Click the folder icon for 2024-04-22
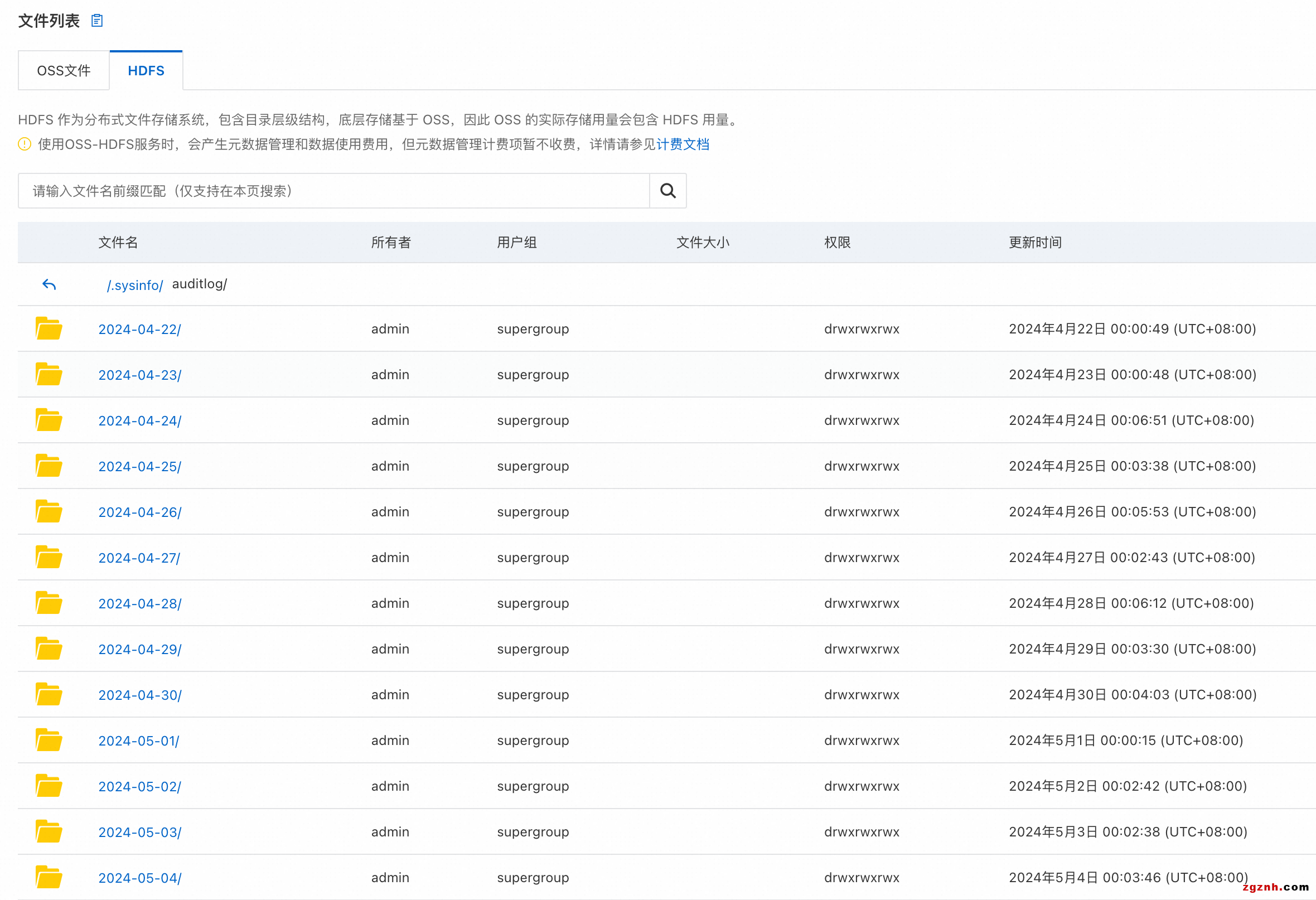1316x900 pixels. point(49,328)
